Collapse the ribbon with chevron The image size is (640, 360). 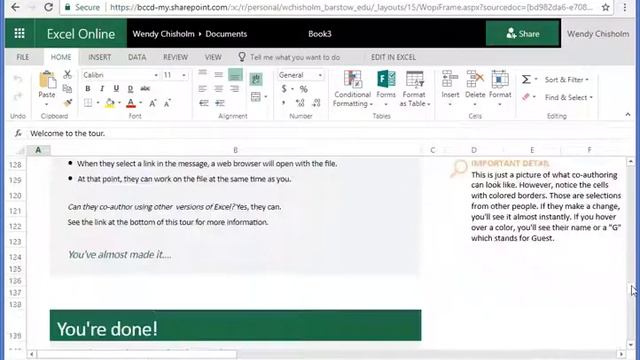pyautogui.click(x=628, y=115)
